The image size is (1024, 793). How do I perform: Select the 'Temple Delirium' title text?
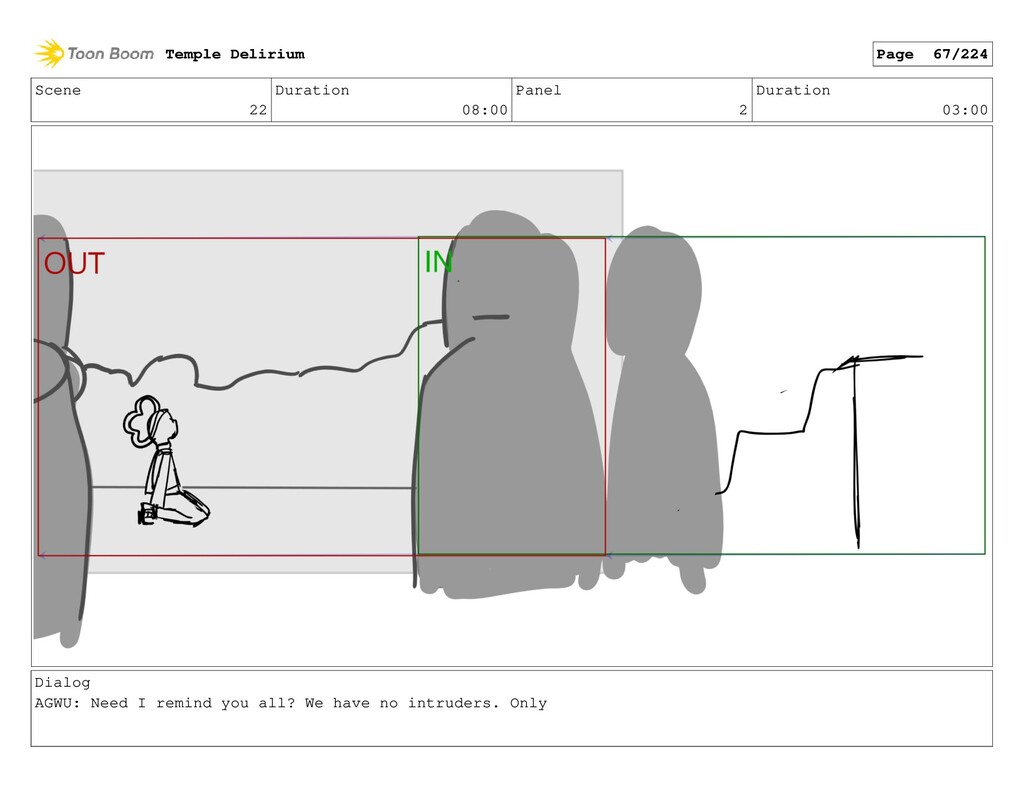pos(235,54)
